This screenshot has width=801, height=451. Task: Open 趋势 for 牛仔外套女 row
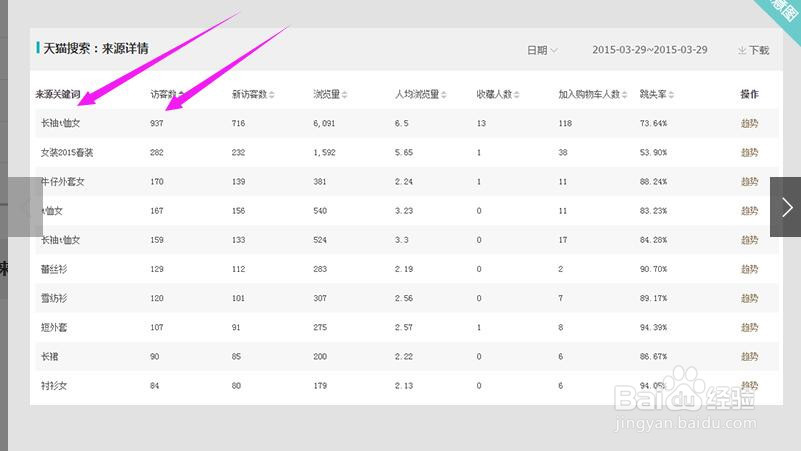(749, 181)
